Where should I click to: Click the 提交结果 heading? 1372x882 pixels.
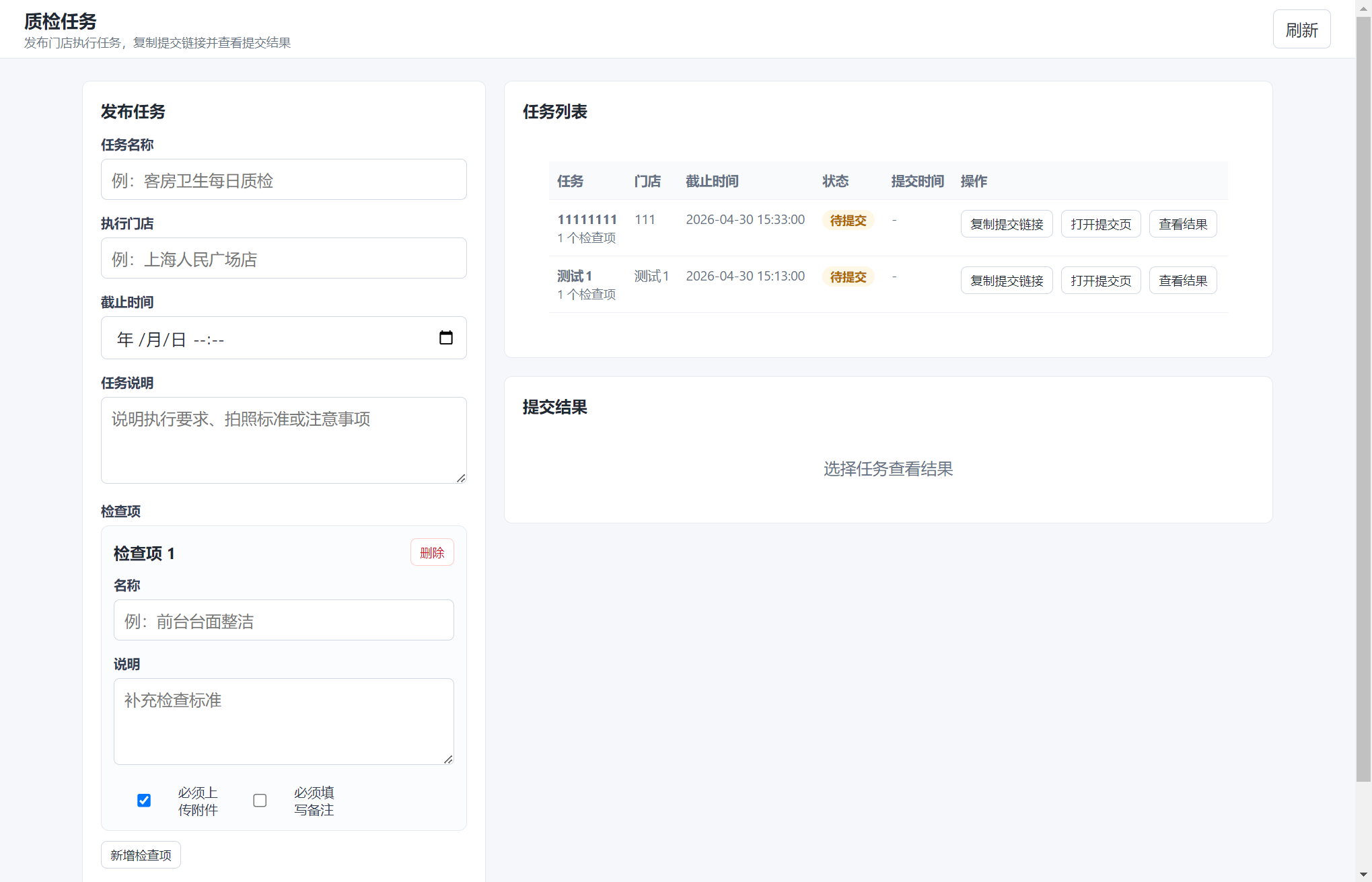(x=555, y=407)
